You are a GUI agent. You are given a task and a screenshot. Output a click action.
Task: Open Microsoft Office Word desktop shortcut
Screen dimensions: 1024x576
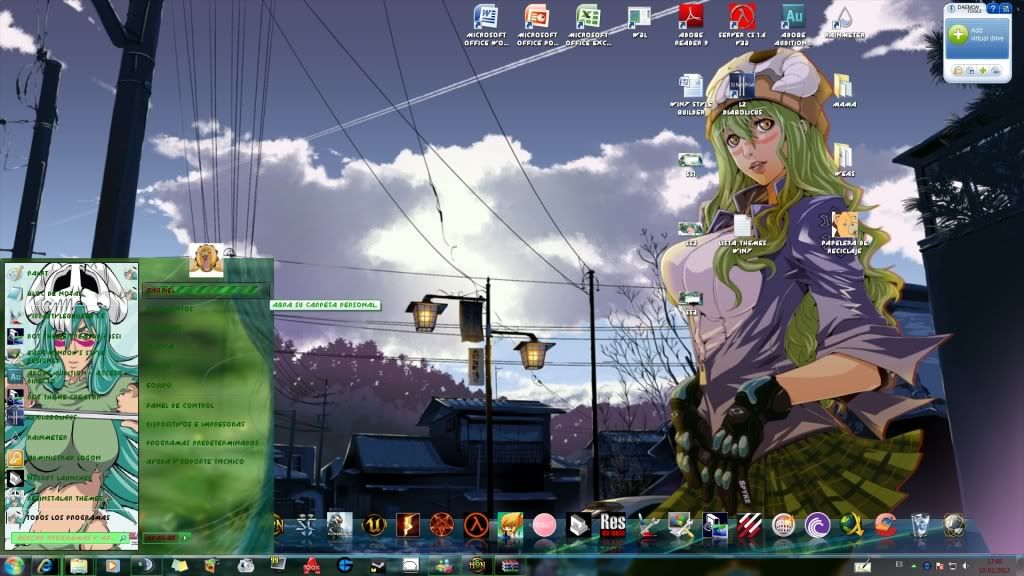pos(486,25)
